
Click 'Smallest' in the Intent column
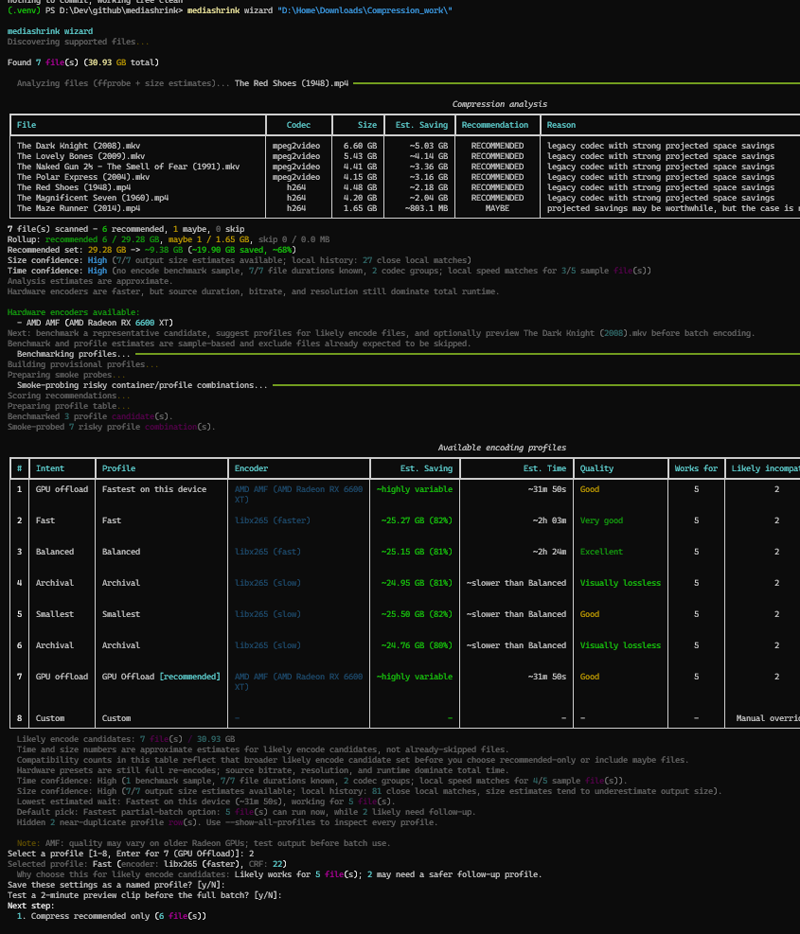pyautogui.click(x=55, y=614)
